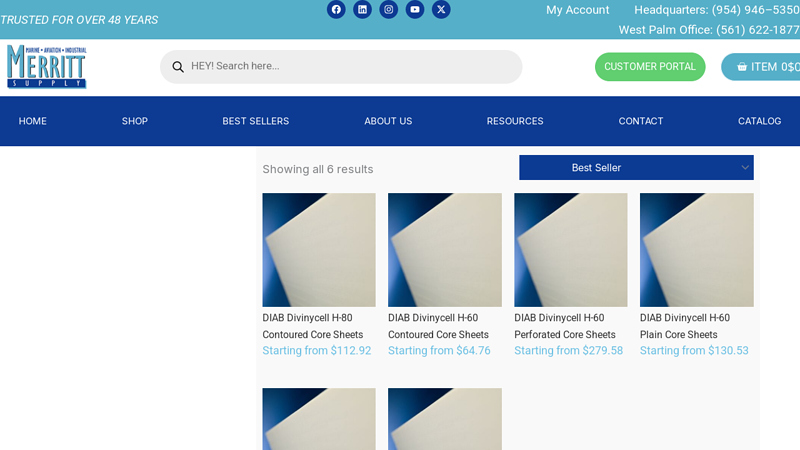Viewport: 800px width, 450px height.
Task: Click the shopping basket cart icon
Action: [x=742, y=67]
